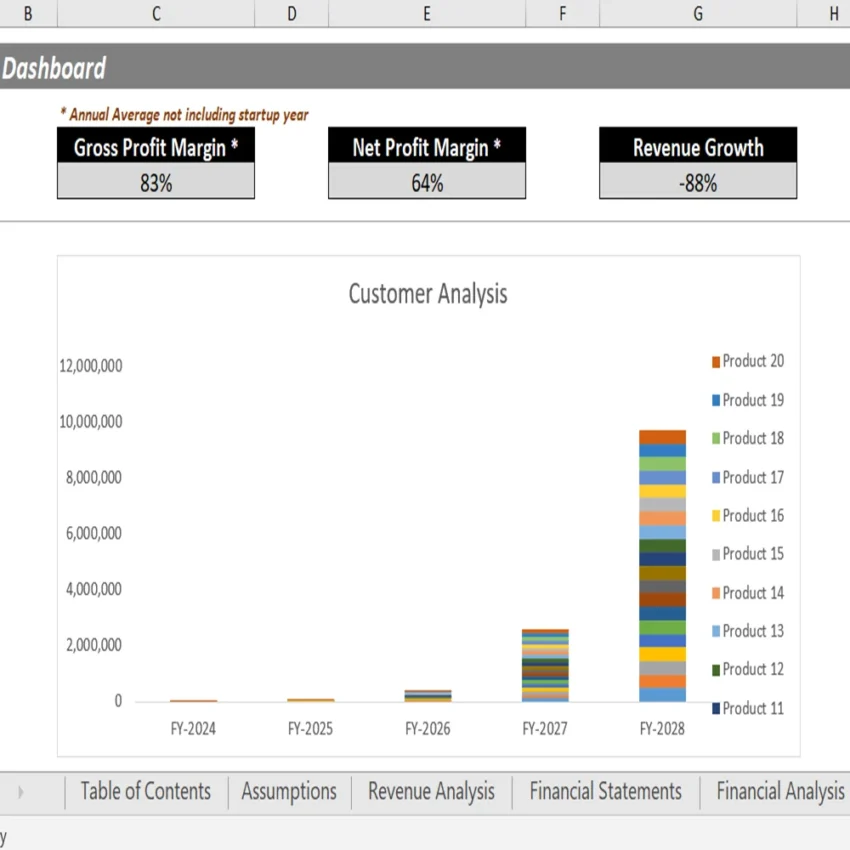Image resolution: width=850 pixels, height=850 pixels.
Task: Open the Revenue Analysis sheet
Action: pyautogui.click(x=431, y=791)
